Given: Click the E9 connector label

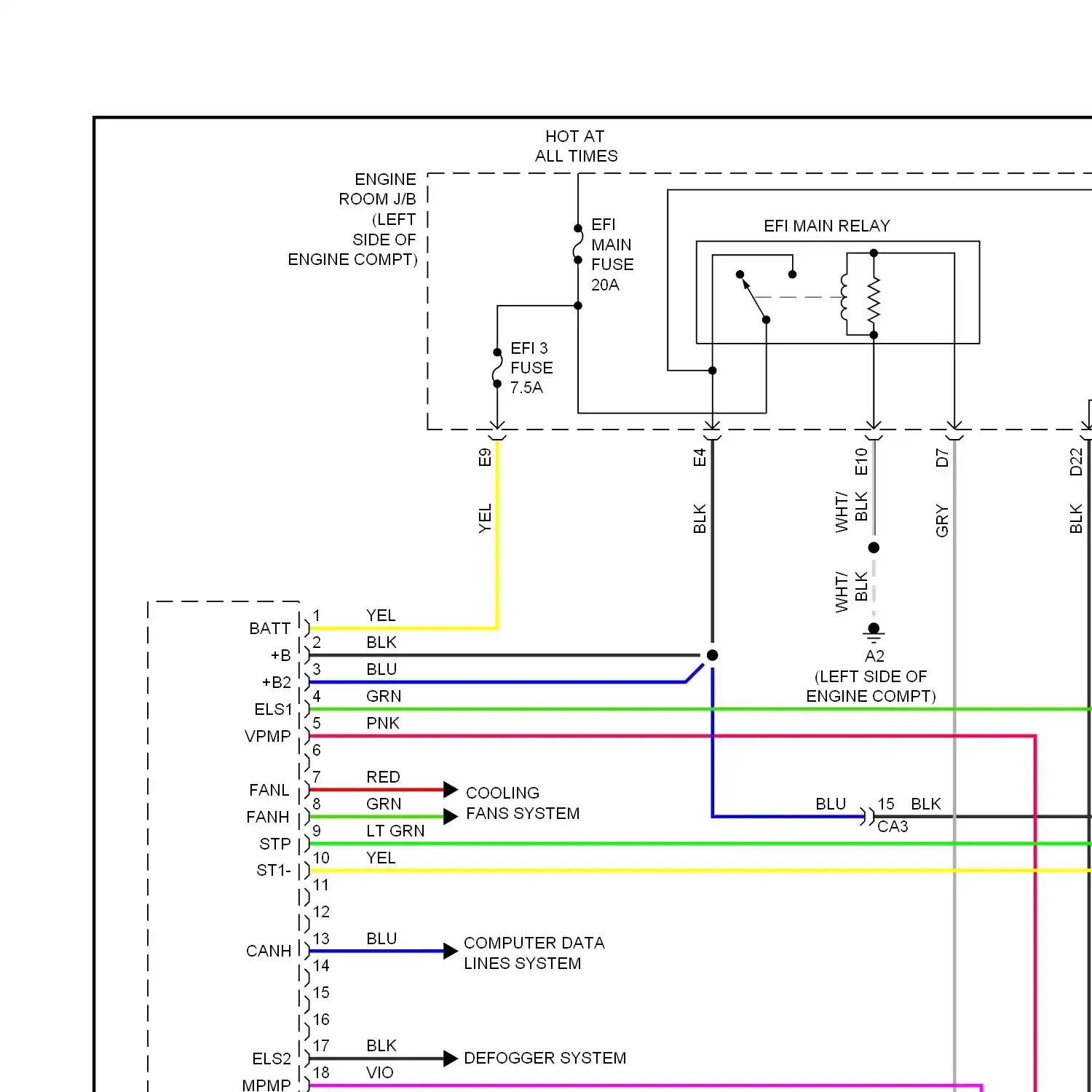Looking at the screenshot, I should coord(485,457).
